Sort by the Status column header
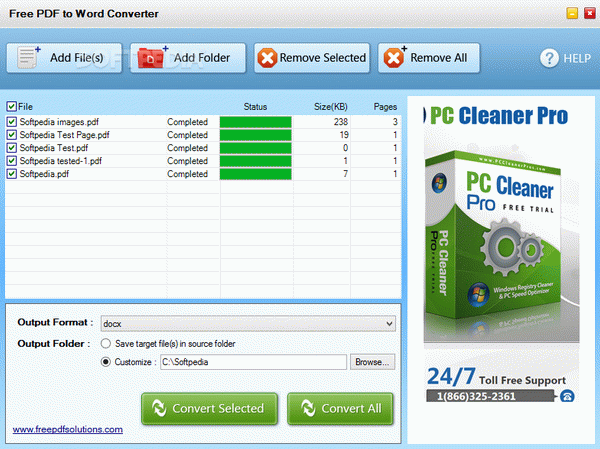 (255, 107)
